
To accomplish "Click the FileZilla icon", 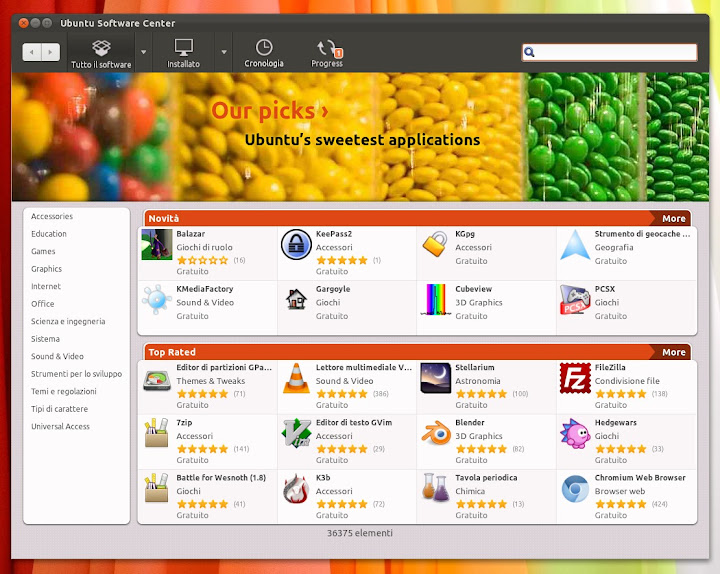I will pyautogui.click(x=575, y=378).
